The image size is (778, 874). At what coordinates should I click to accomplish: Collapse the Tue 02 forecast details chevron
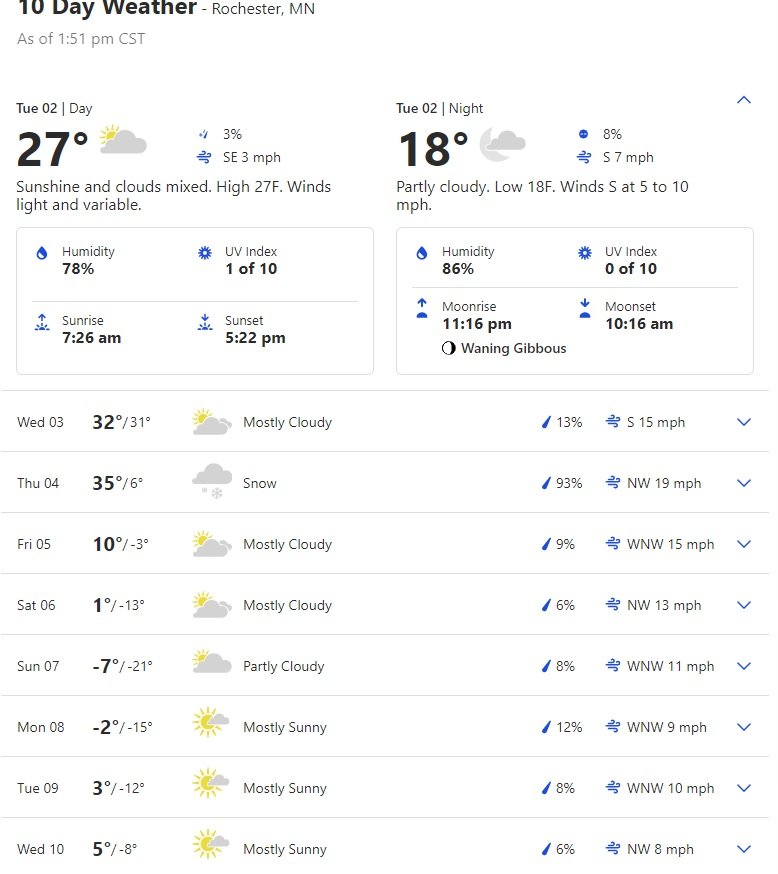point(743,100)
